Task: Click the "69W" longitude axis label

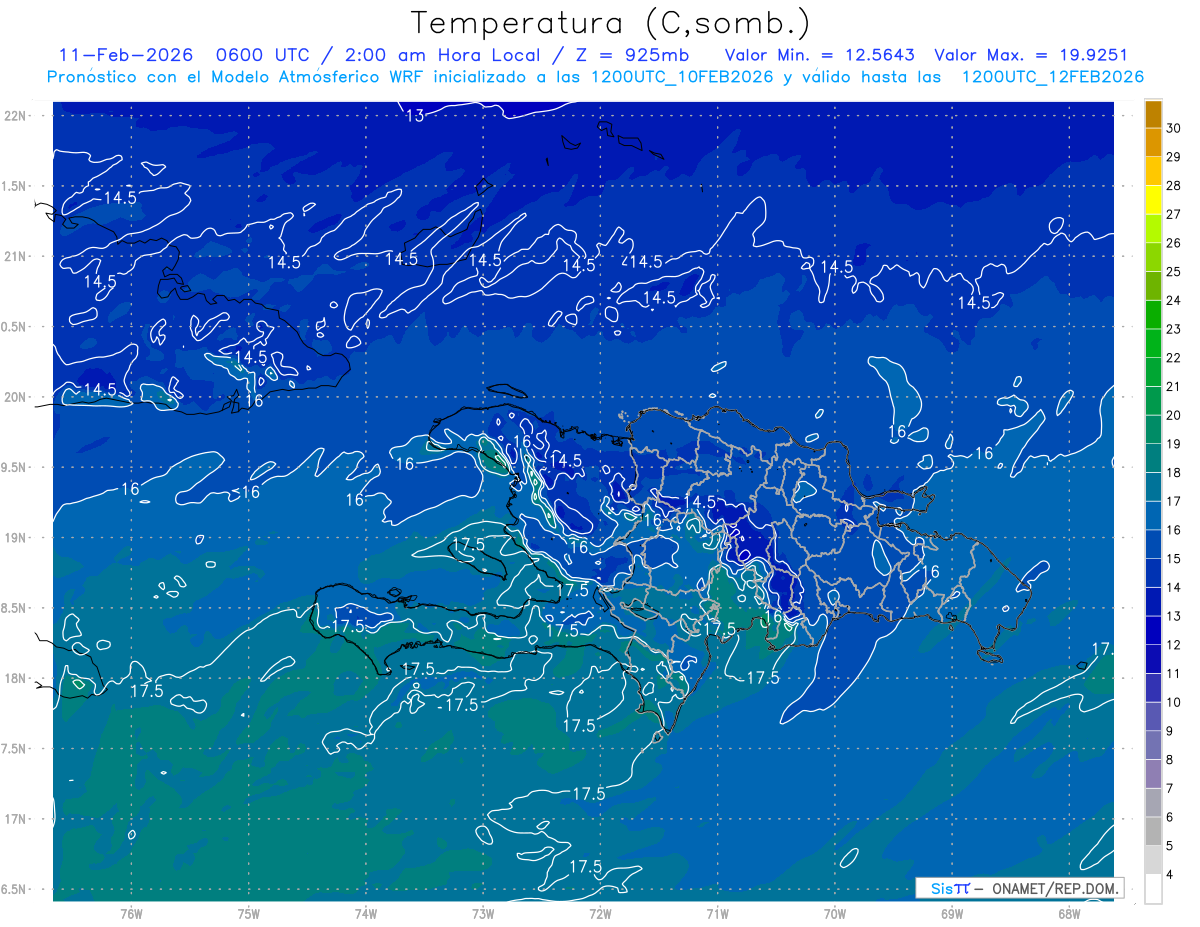Action: [952, 913]
